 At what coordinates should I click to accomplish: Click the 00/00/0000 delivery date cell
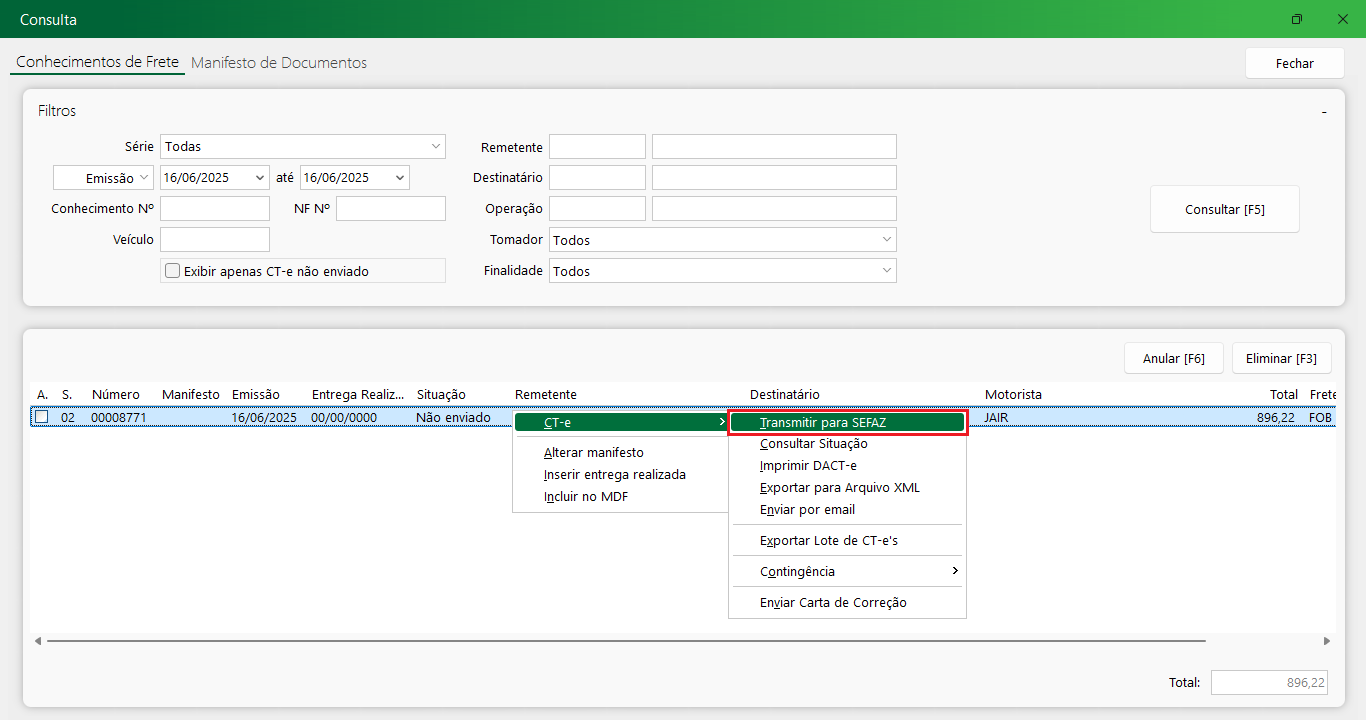coord(344,417)
